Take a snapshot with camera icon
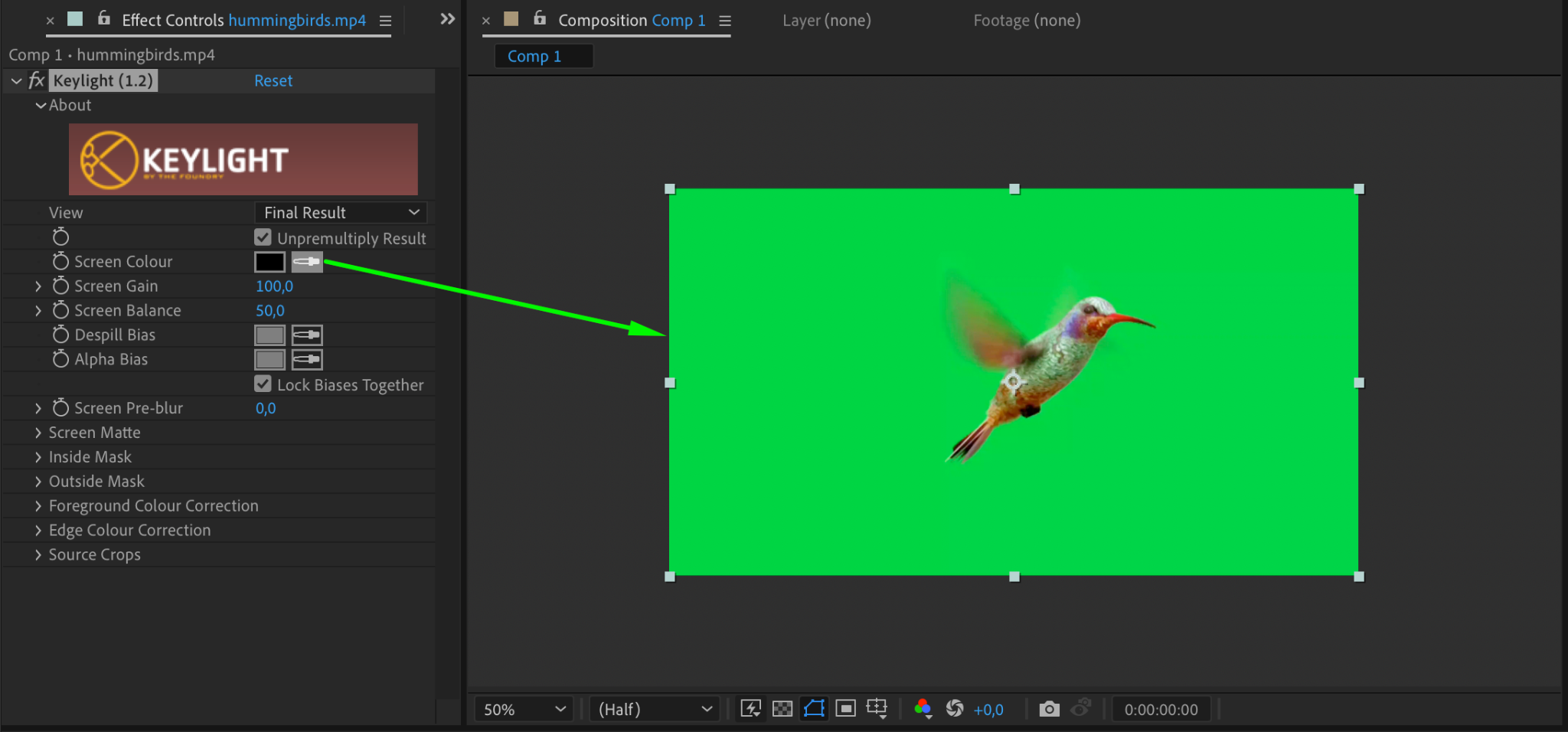 point(1049,709)
